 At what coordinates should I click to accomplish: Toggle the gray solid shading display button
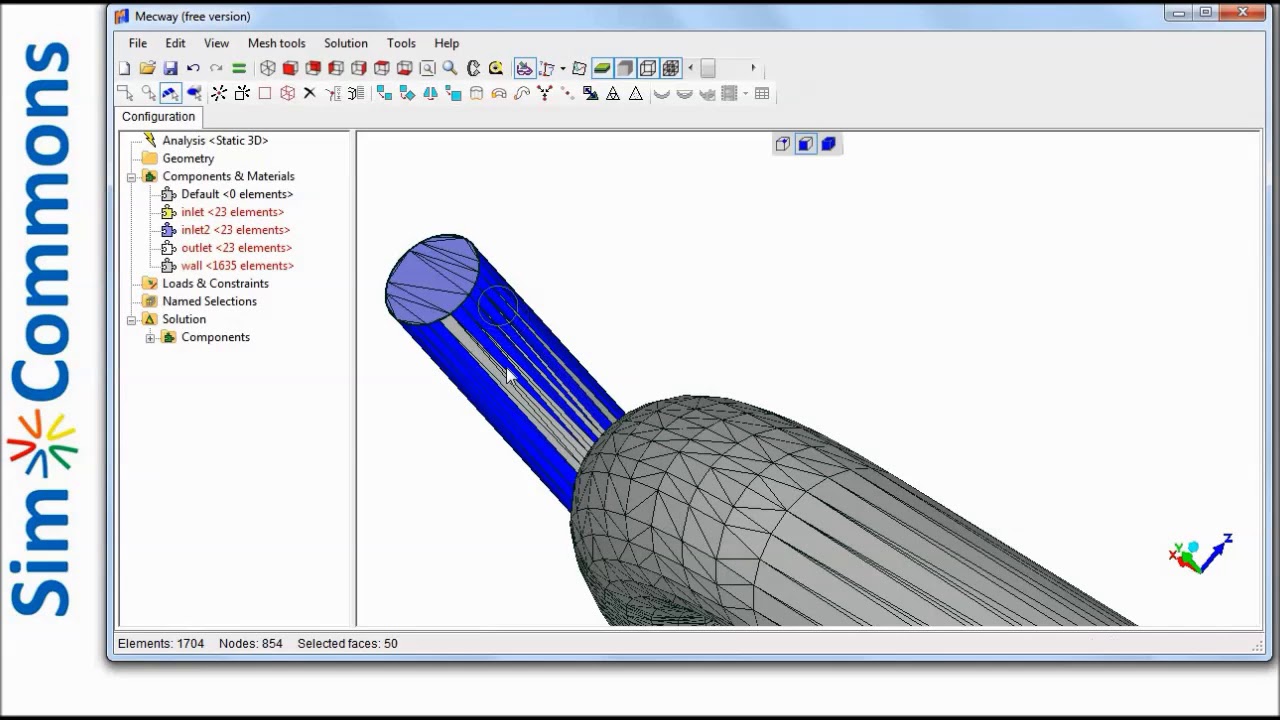(x=625, y=68)
